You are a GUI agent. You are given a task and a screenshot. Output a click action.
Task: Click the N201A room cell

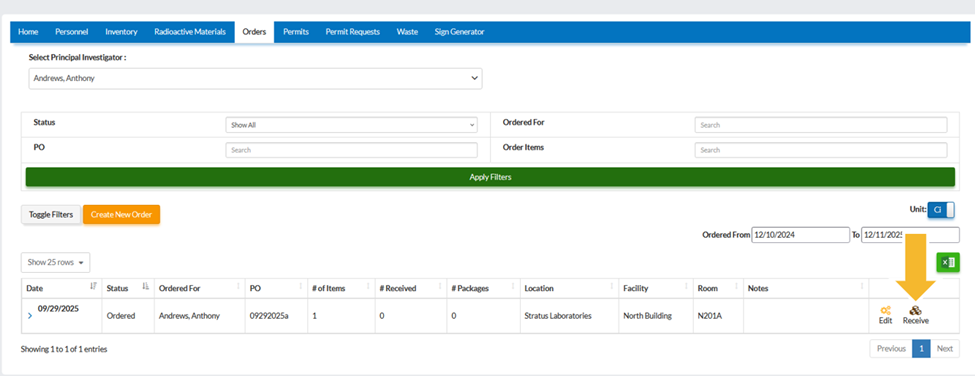pyautogui.click(x=718, y=316)
